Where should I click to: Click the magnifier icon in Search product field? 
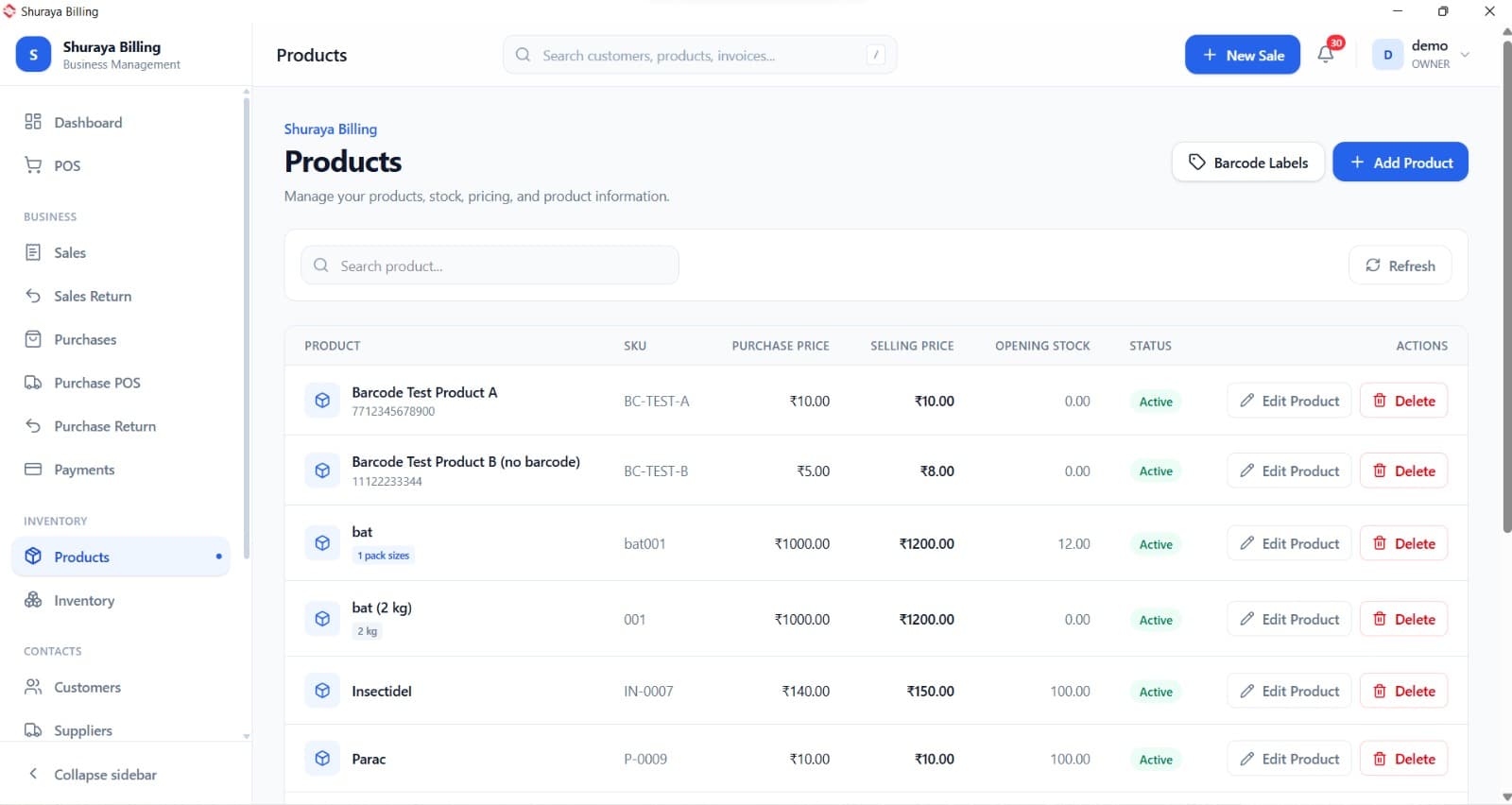(x=321, y=265)
